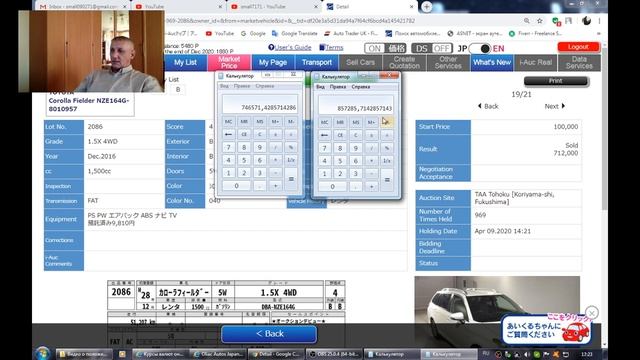Open the Windows Start menu
This screenshot has height=360, width=640.
(x=42, y=354)
